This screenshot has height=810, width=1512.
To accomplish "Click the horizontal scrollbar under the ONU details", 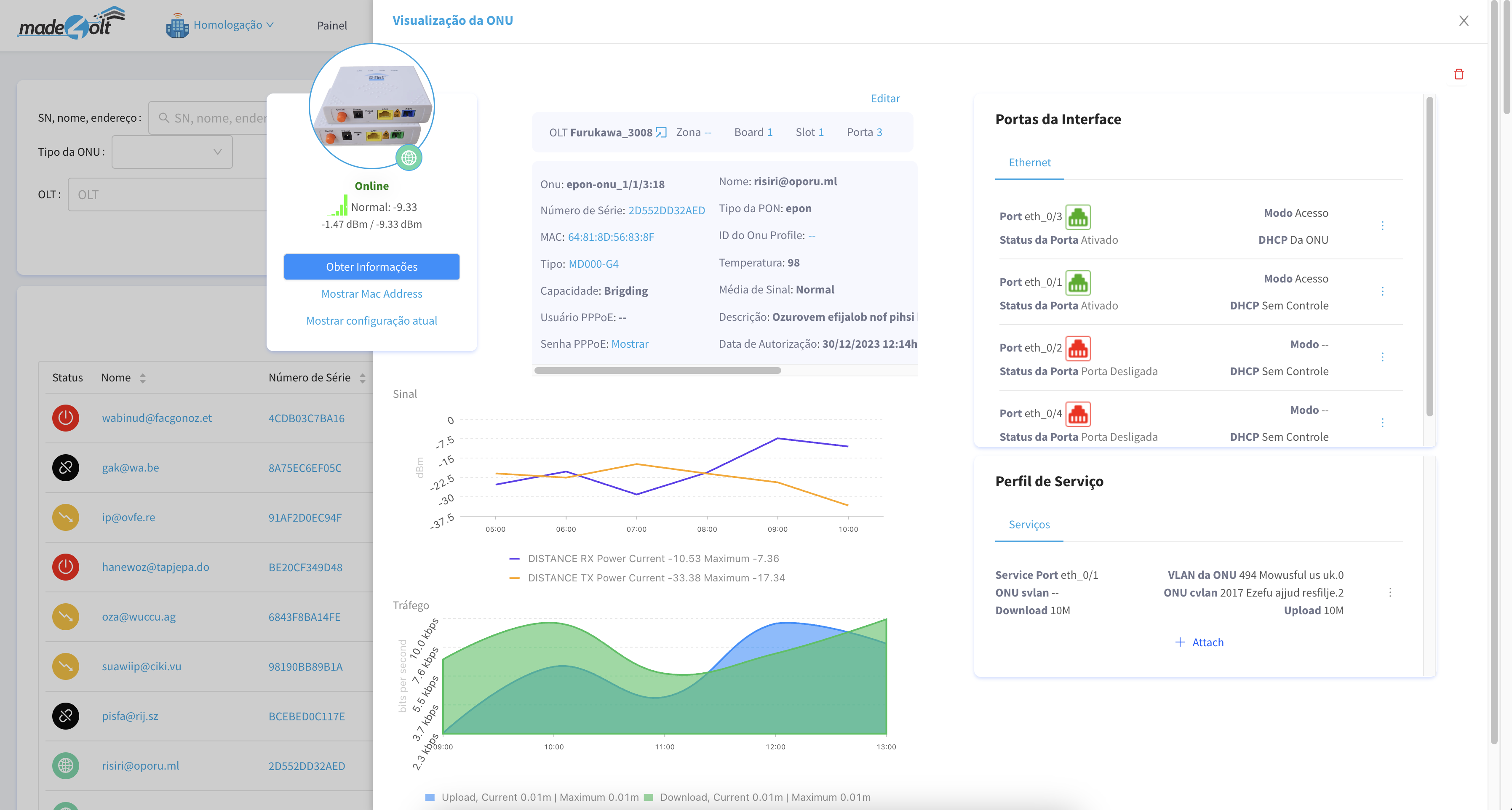I will click(x=657, y=370).
